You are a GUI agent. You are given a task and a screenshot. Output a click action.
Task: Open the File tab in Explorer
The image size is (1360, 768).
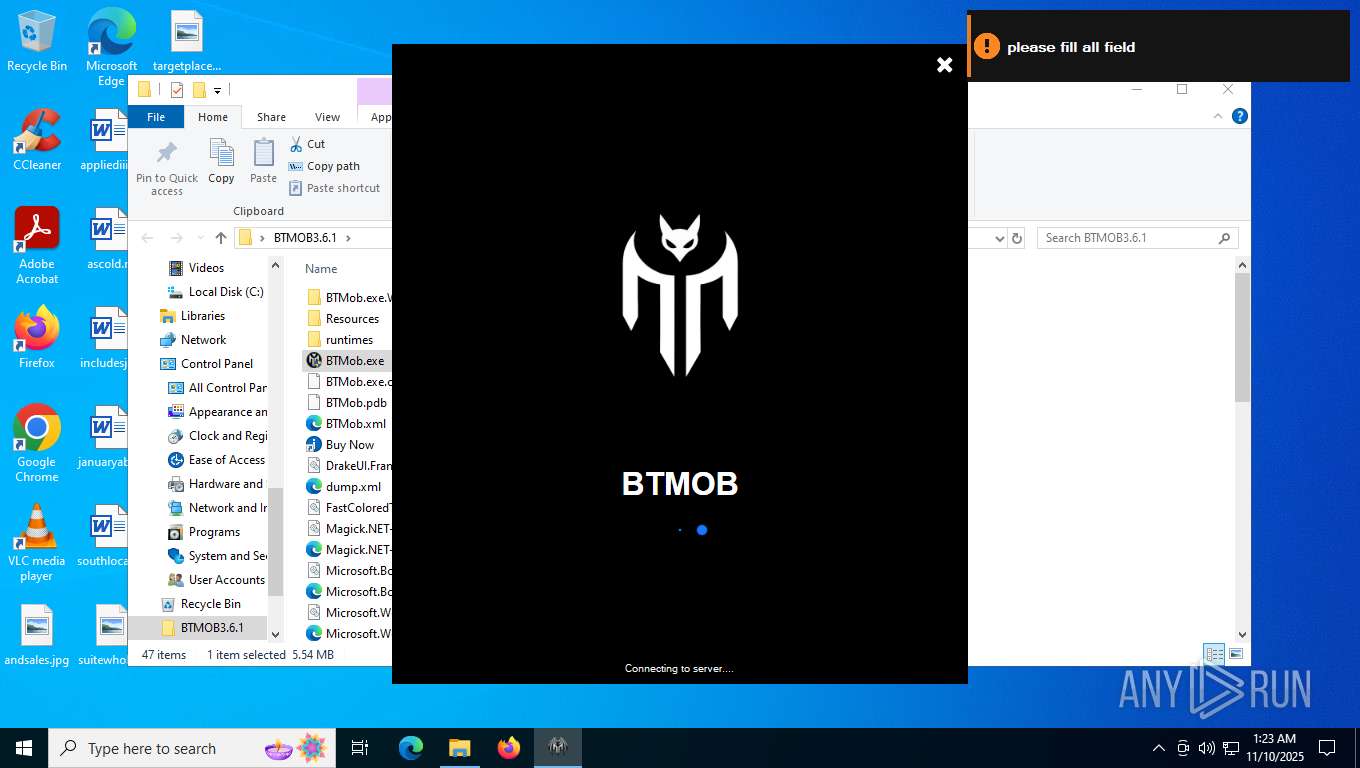tap(156, 117)
